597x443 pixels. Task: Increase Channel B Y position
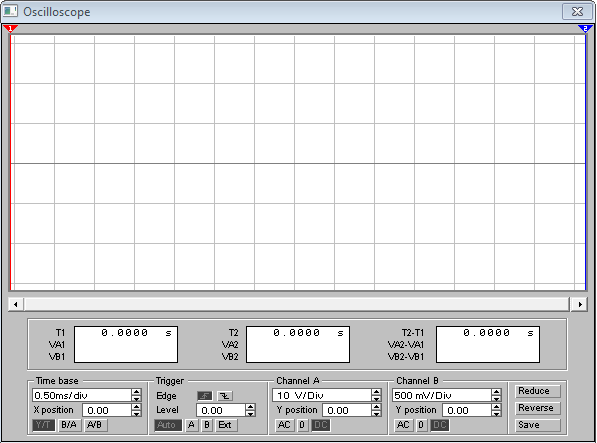[x=496, y=407]
